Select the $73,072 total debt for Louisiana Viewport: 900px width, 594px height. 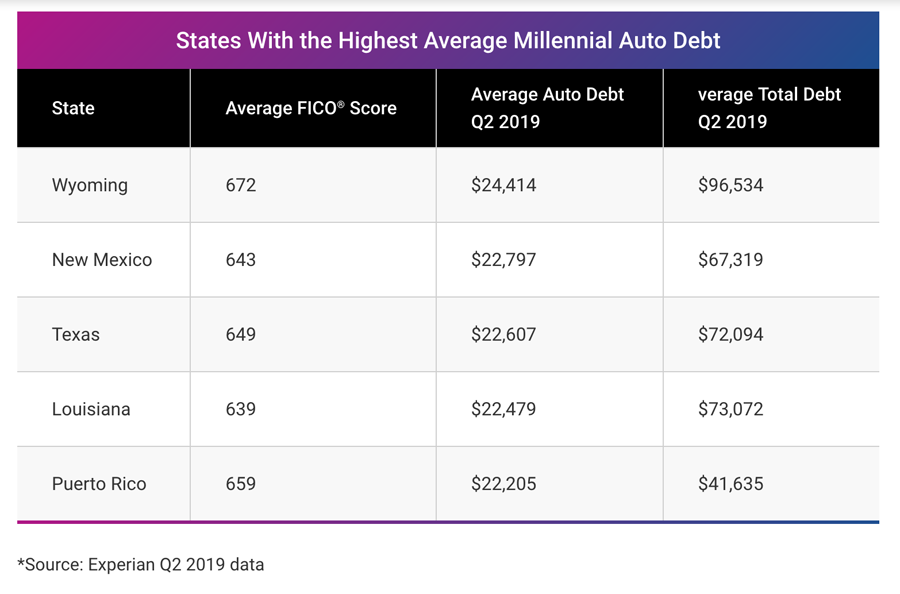tap(731, 409)
